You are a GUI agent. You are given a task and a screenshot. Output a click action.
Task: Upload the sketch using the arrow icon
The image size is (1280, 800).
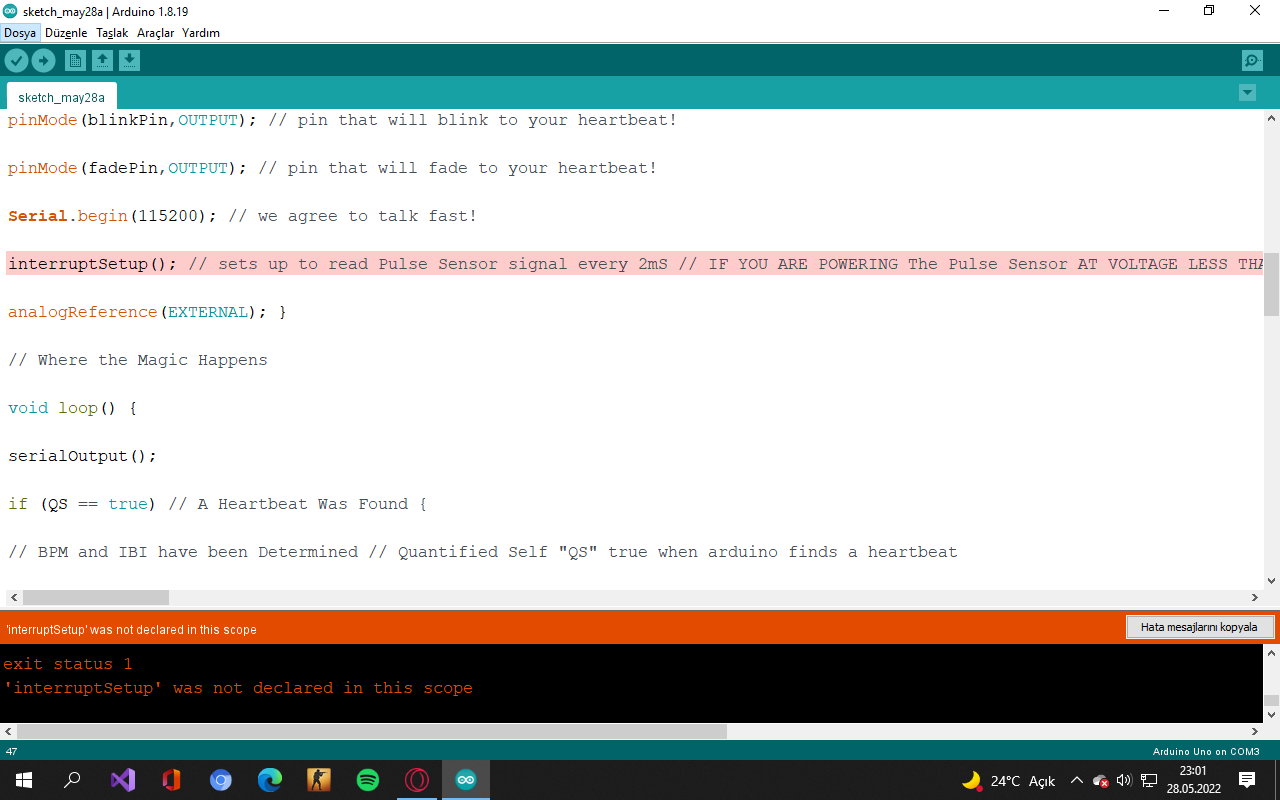[43, 60]
